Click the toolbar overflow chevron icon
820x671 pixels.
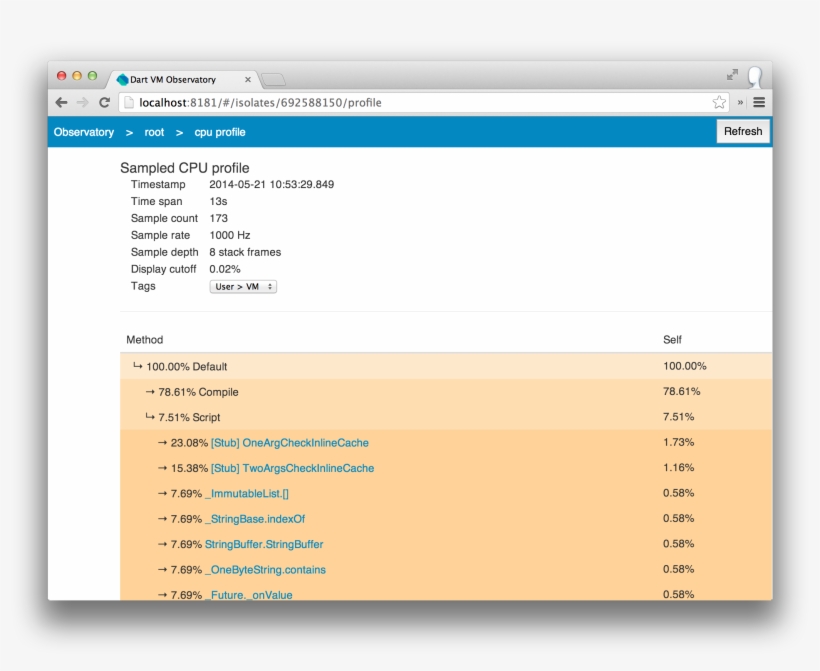pos(741,102)
